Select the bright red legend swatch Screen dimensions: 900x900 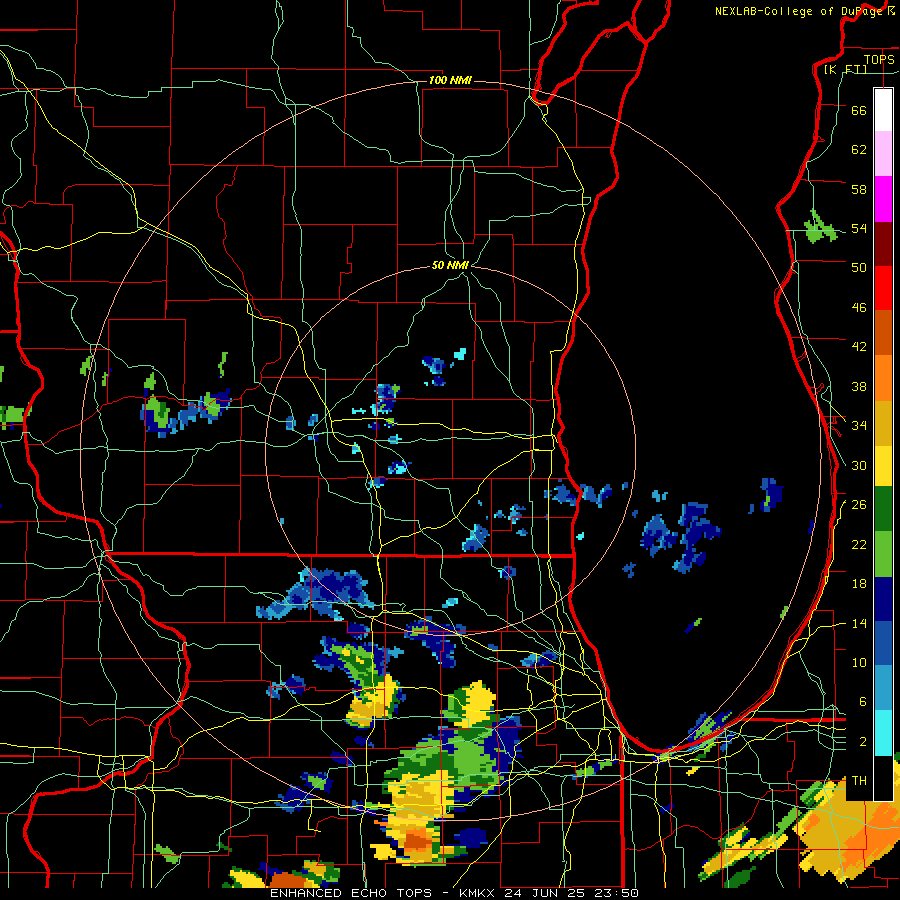883,288
